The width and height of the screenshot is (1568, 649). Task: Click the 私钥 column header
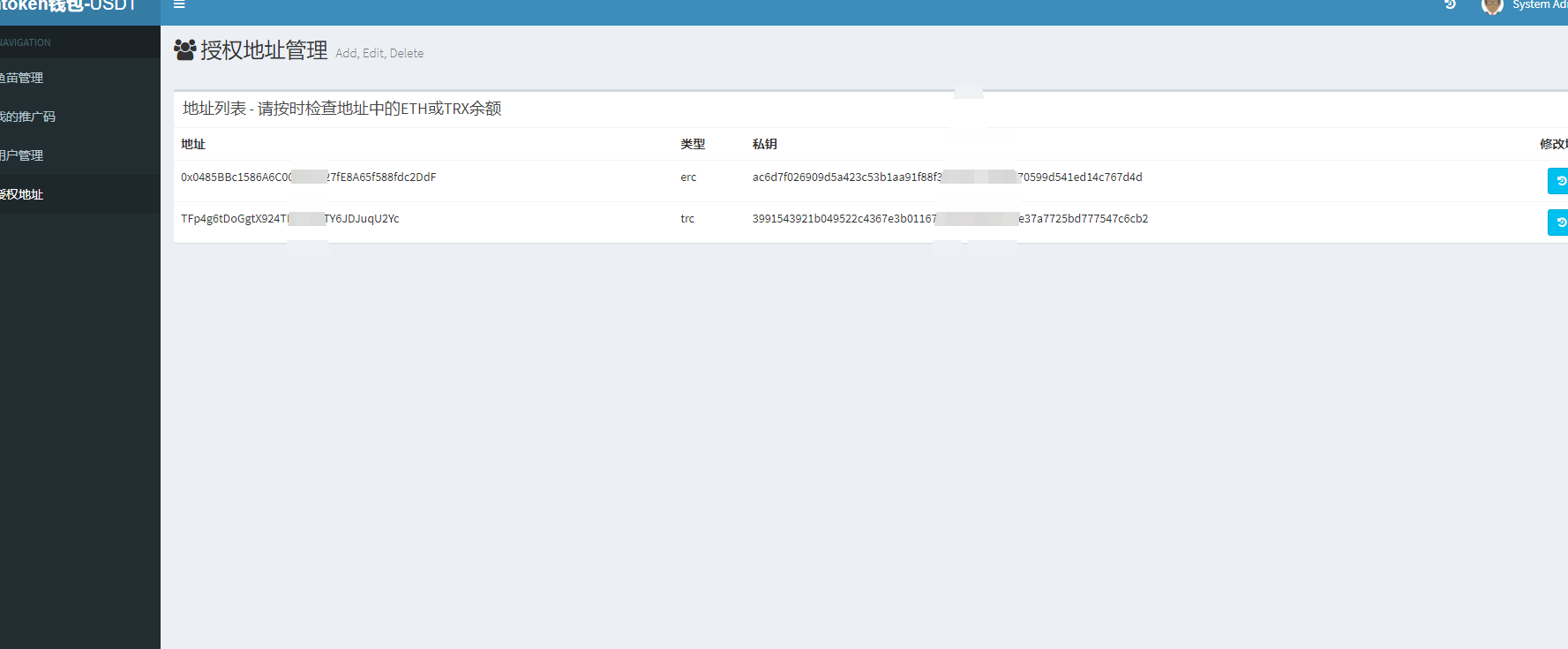pyautogui.click(x=764, y=144)
